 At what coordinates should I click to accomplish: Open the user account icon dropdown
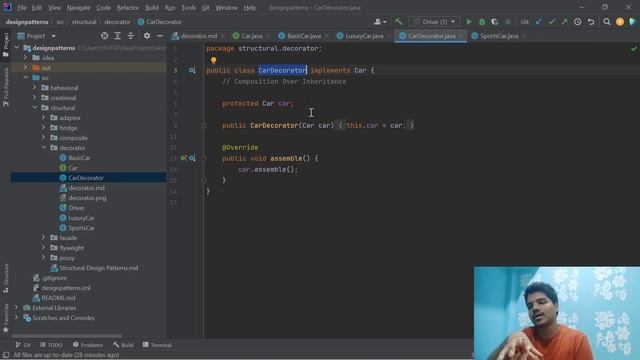(380, 22)
